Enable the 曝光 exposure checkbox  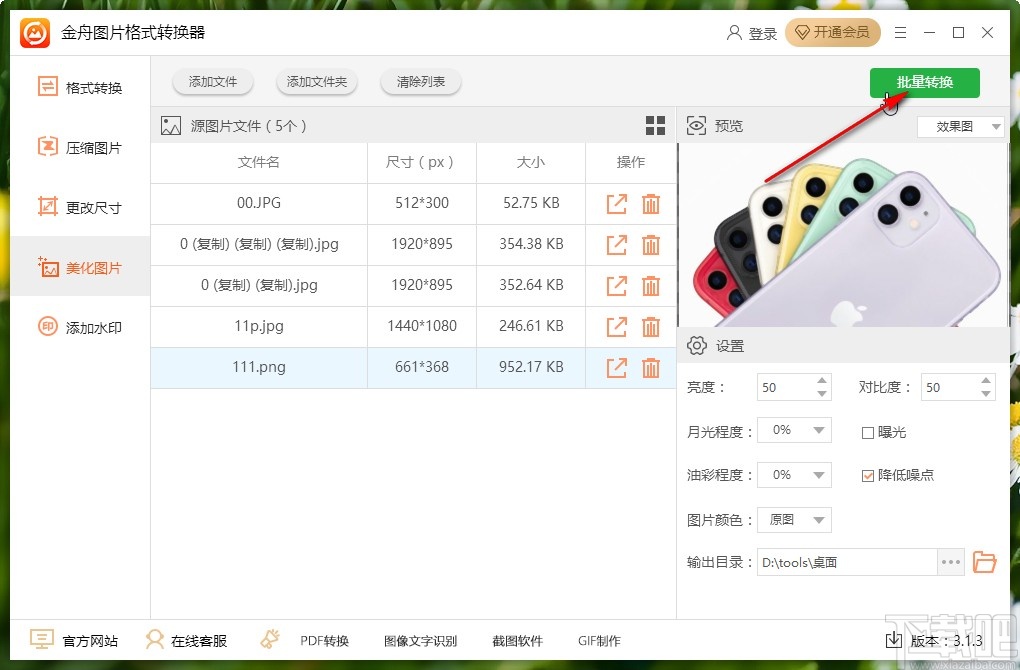point(867,433)
